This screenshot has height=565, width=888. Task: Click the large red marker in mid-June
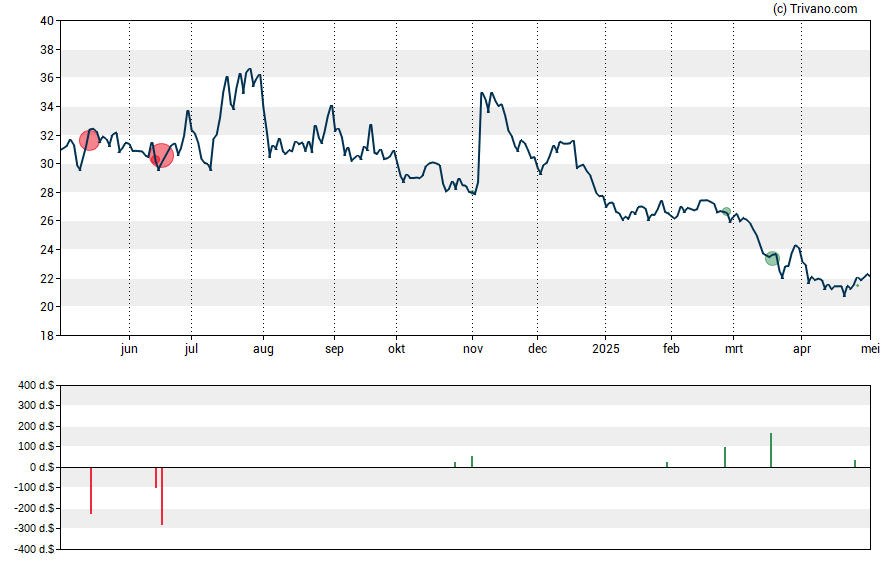(161, 156)
